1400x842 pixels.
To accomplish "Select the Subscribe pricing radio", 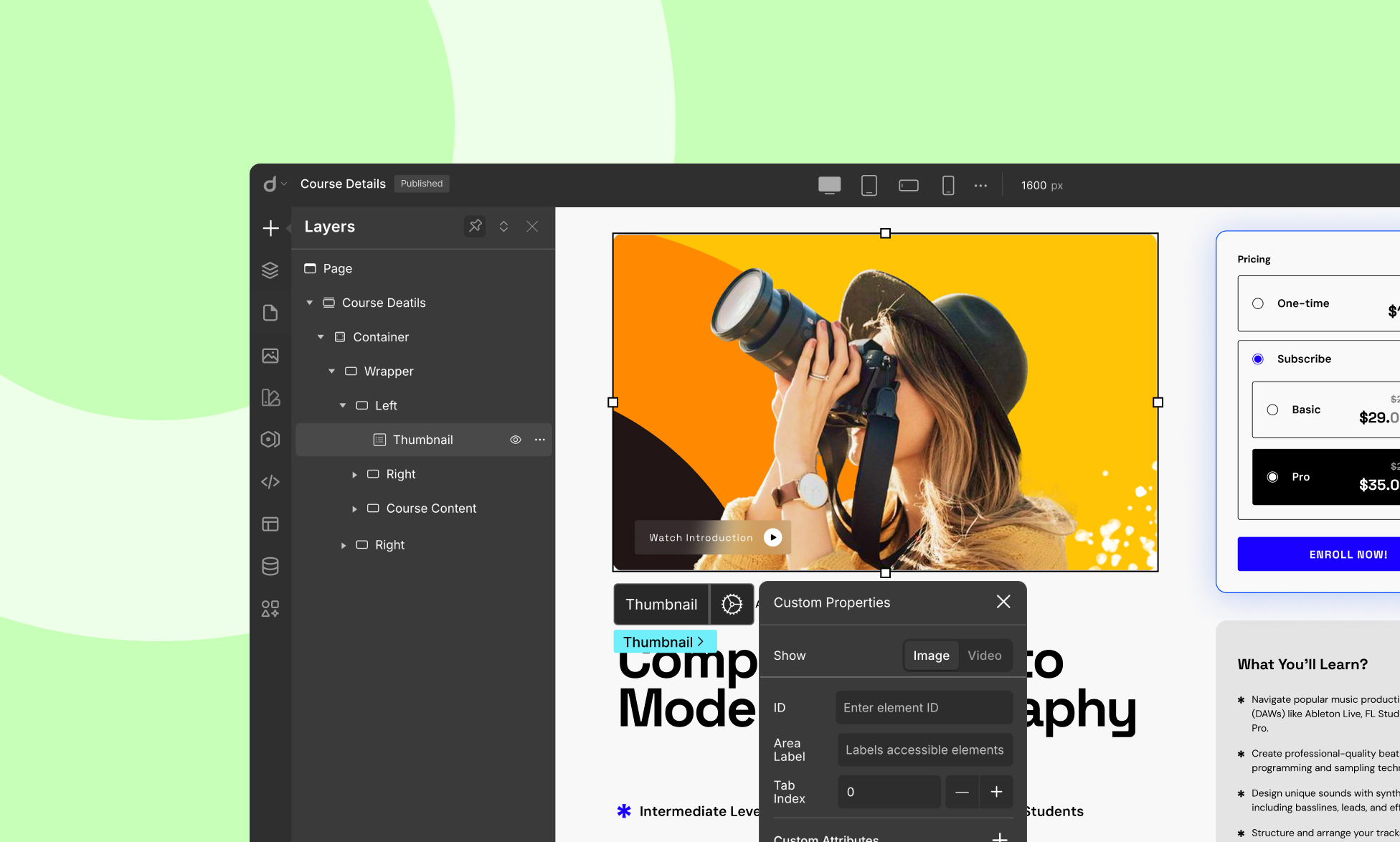I will coord(1258,359).
